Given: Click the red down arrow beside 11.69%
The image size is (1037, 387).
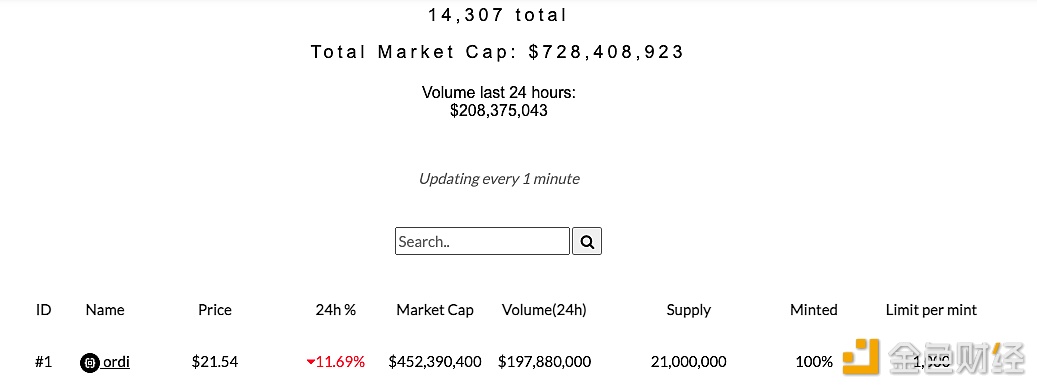Looking at the screenshot, I should coord(311,362).
